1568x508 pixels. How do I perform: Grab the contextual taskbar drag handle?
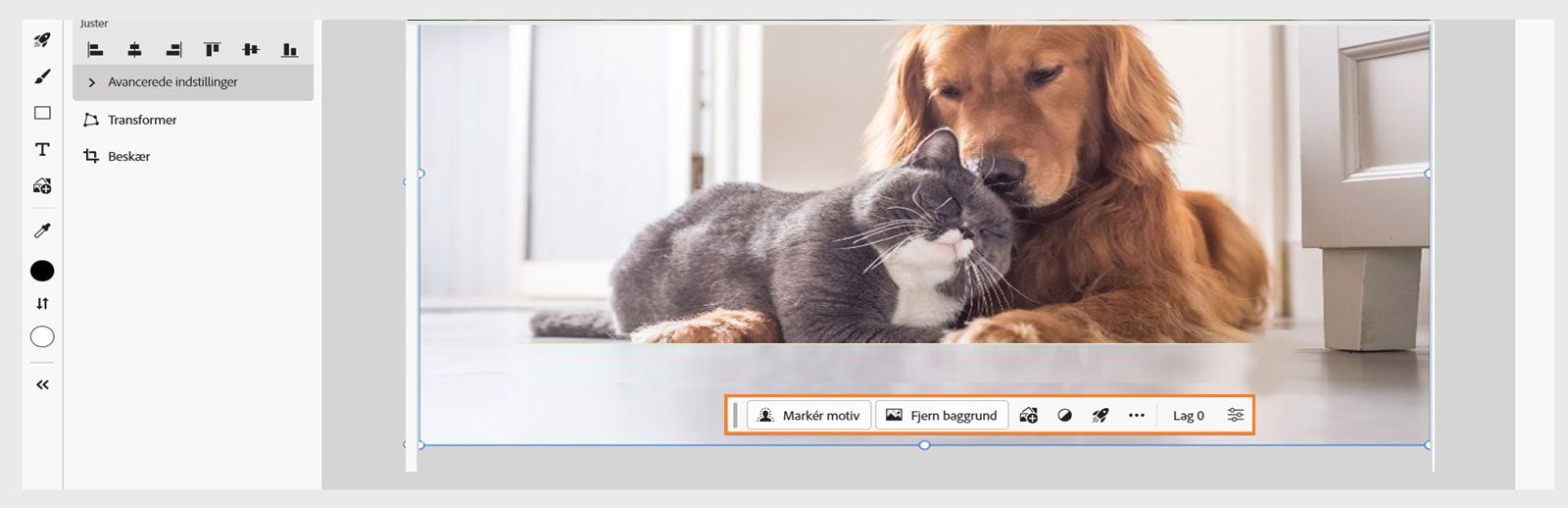(x=735, y=416)
